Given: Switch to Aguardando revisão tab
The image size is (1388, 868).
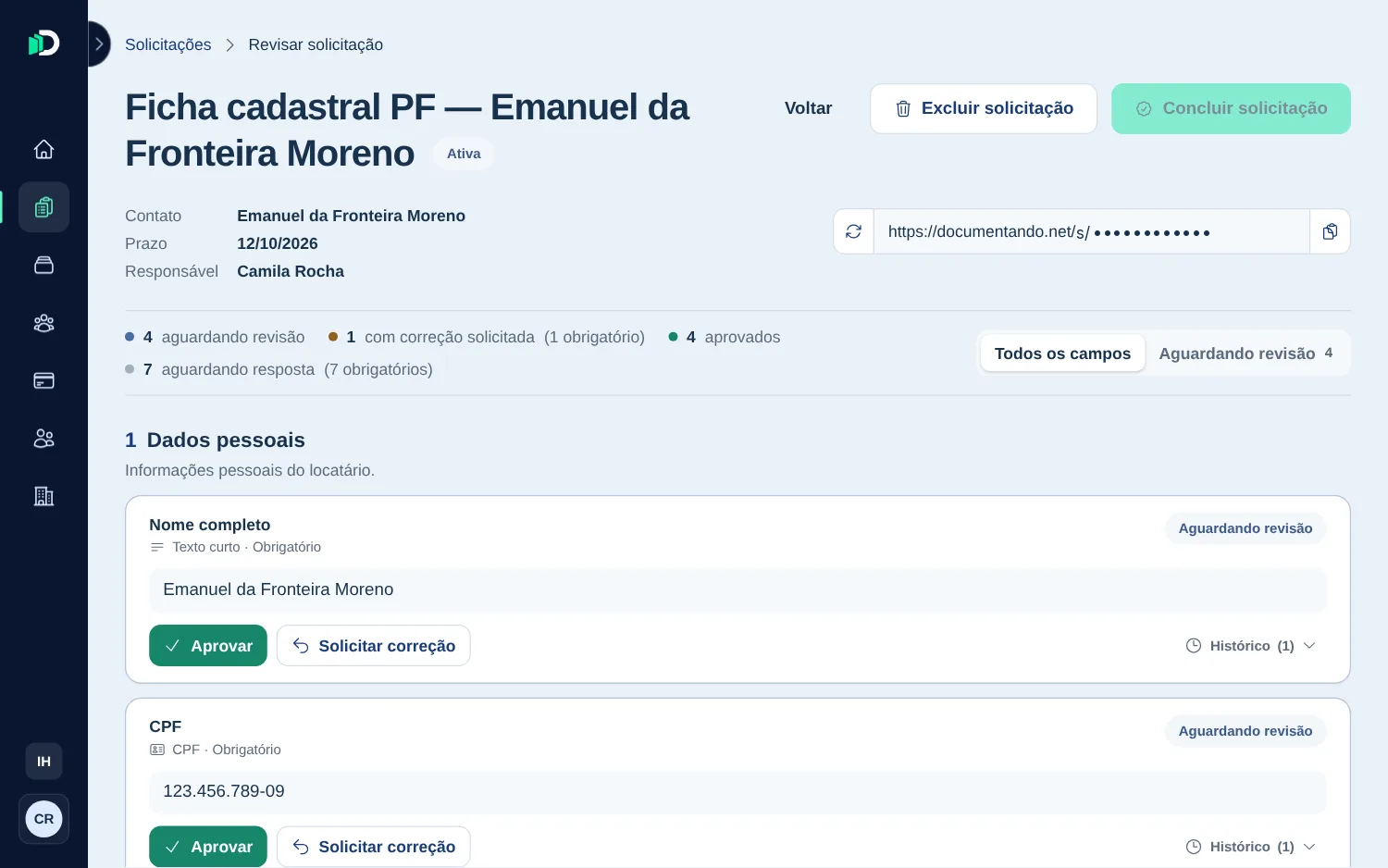Looking at the screenshot, I should [x=1245, y=353].
